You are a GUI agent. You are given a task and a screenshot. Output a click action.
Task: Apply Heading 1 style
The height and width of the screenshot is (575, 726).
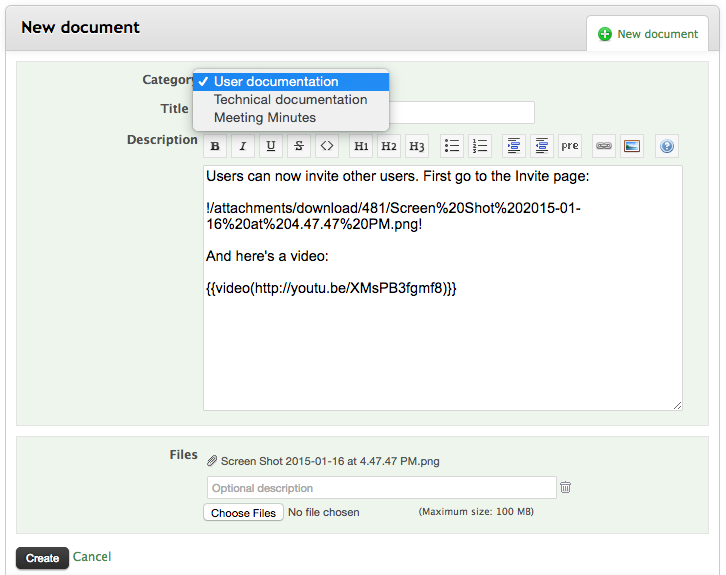click(x=361, y=146)
